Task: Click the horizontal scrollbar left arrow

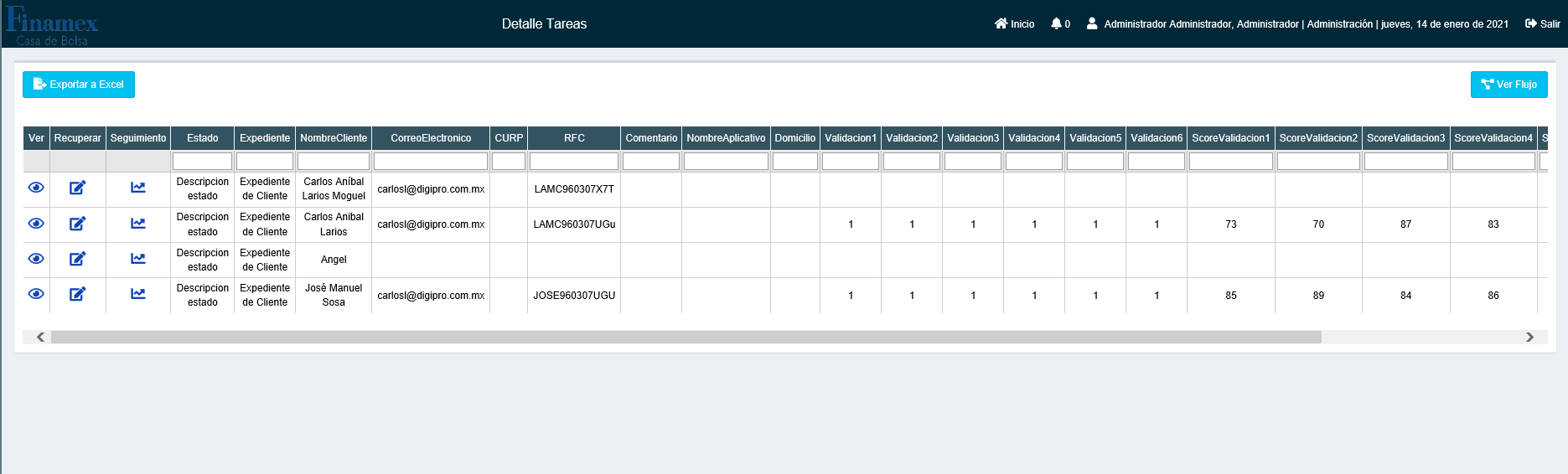Action: [40, 337]
